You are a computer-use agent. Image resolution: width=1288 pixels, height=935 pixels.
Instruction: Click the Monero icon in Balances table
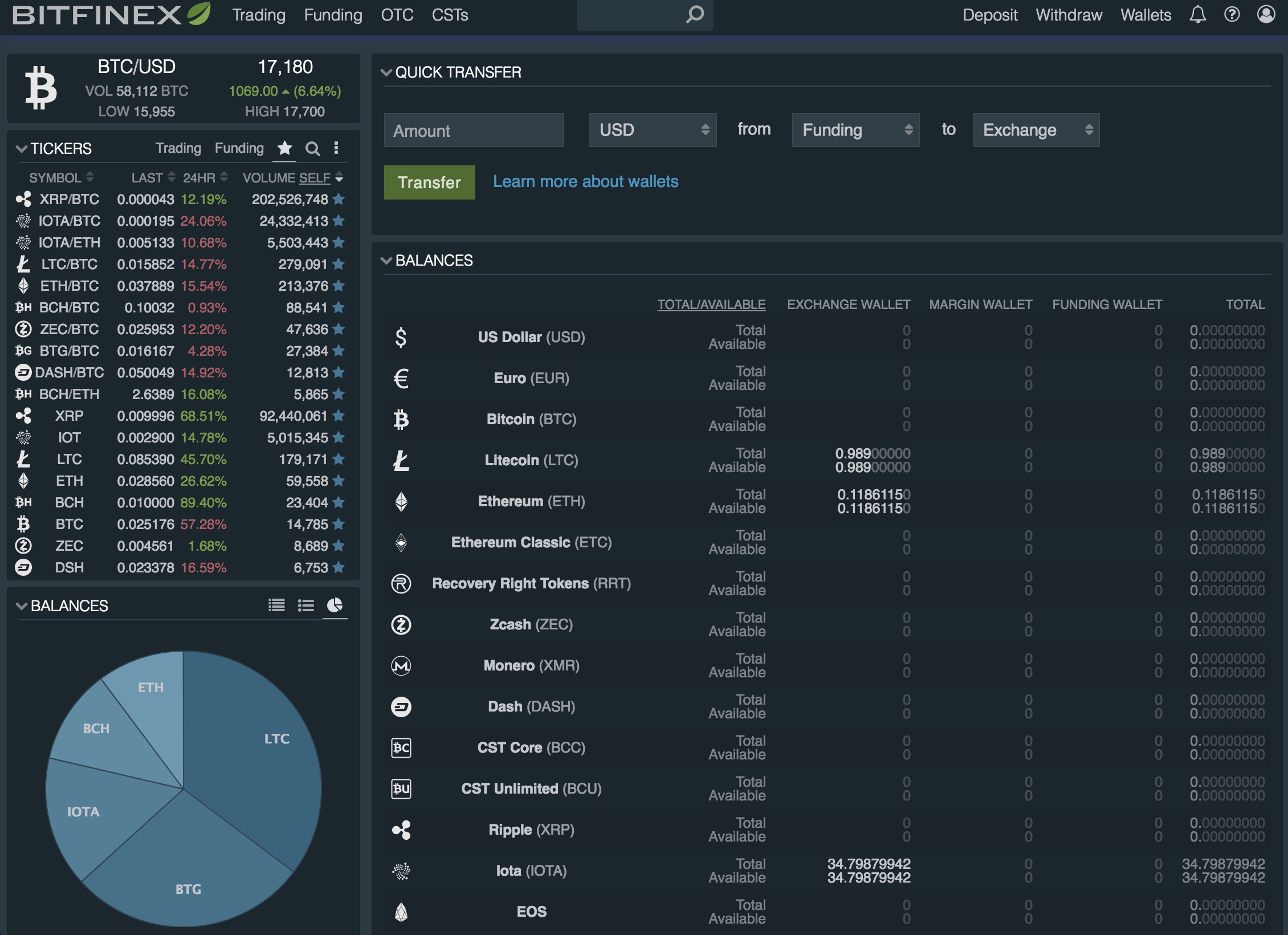pos(401,665)
